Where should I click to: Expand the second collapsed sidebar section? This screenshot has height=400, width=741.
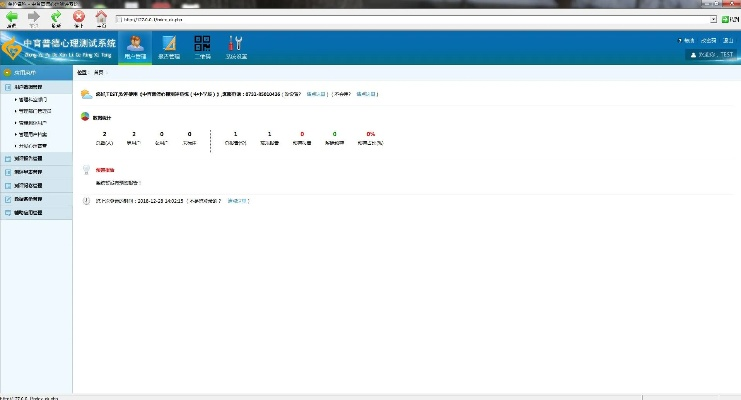click(x=36, y=158)
